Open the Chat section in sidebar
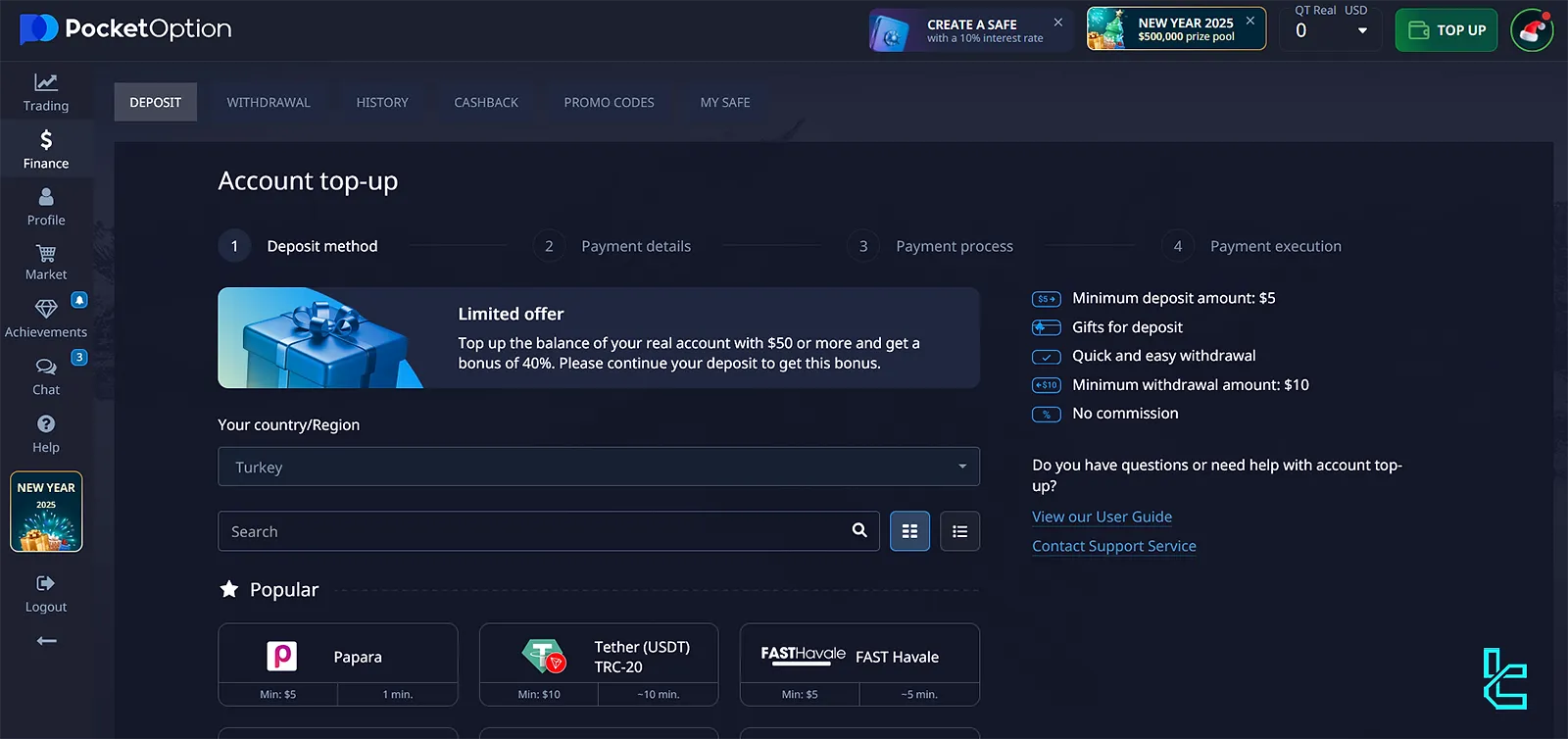This screenshot has width=1568, height=739. click(46, 377)
